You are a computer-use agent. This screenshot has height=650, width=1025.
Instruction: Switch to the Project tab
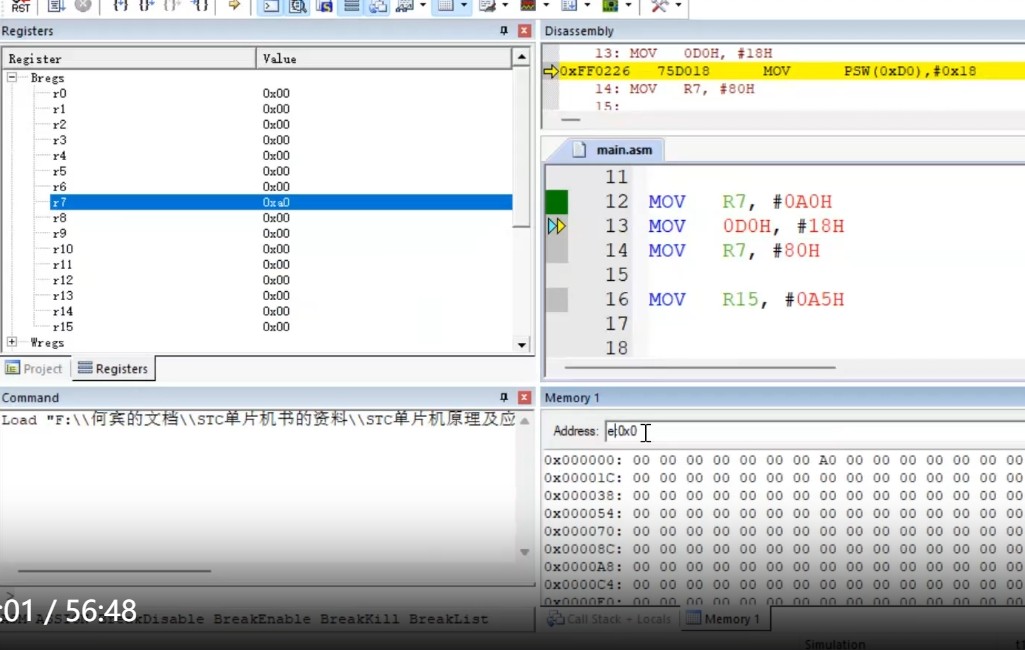pyautogui.click(x=34, y=369)
